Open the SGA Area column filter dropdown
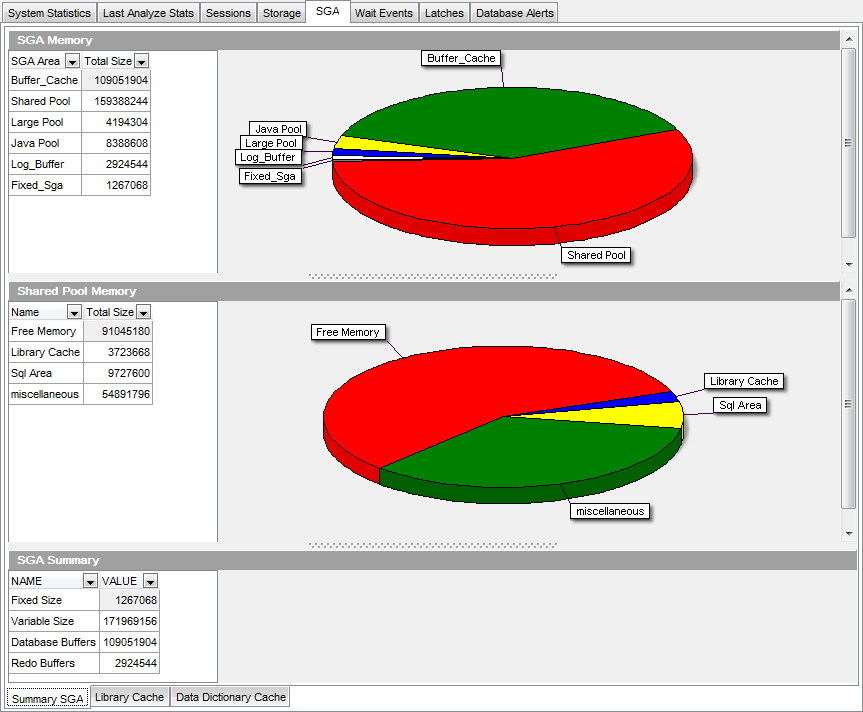Image resolution: width=863 pixels, height=712 pixels. tap(72, 61)
